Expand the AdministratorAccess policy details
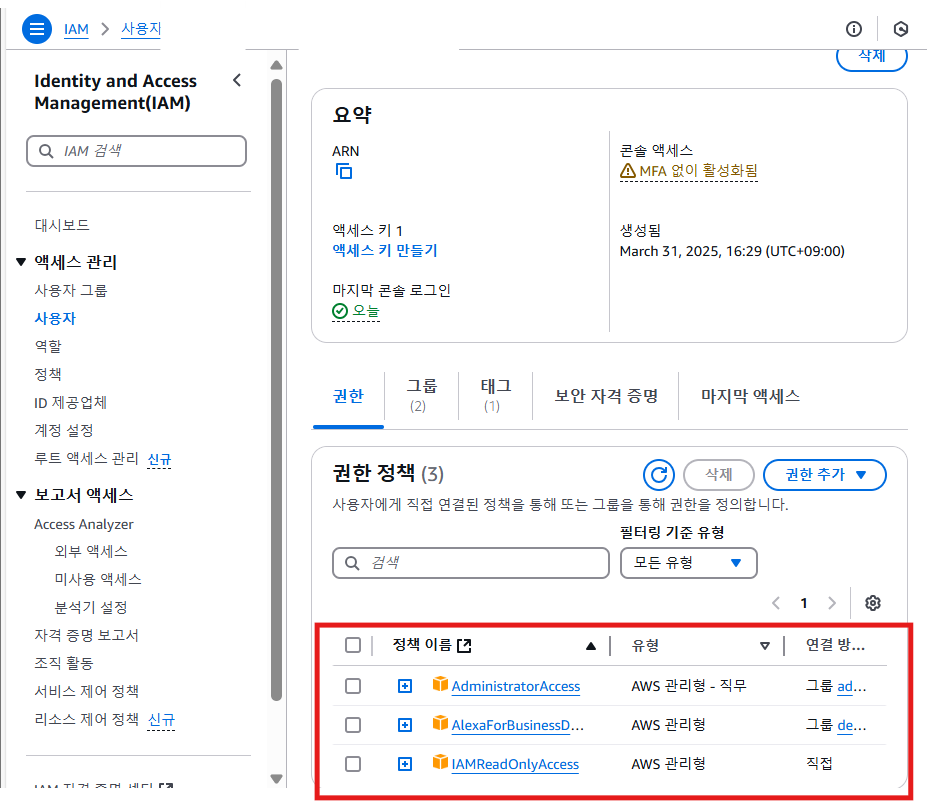This screenshot has height=801, width=927. (405, 686)
